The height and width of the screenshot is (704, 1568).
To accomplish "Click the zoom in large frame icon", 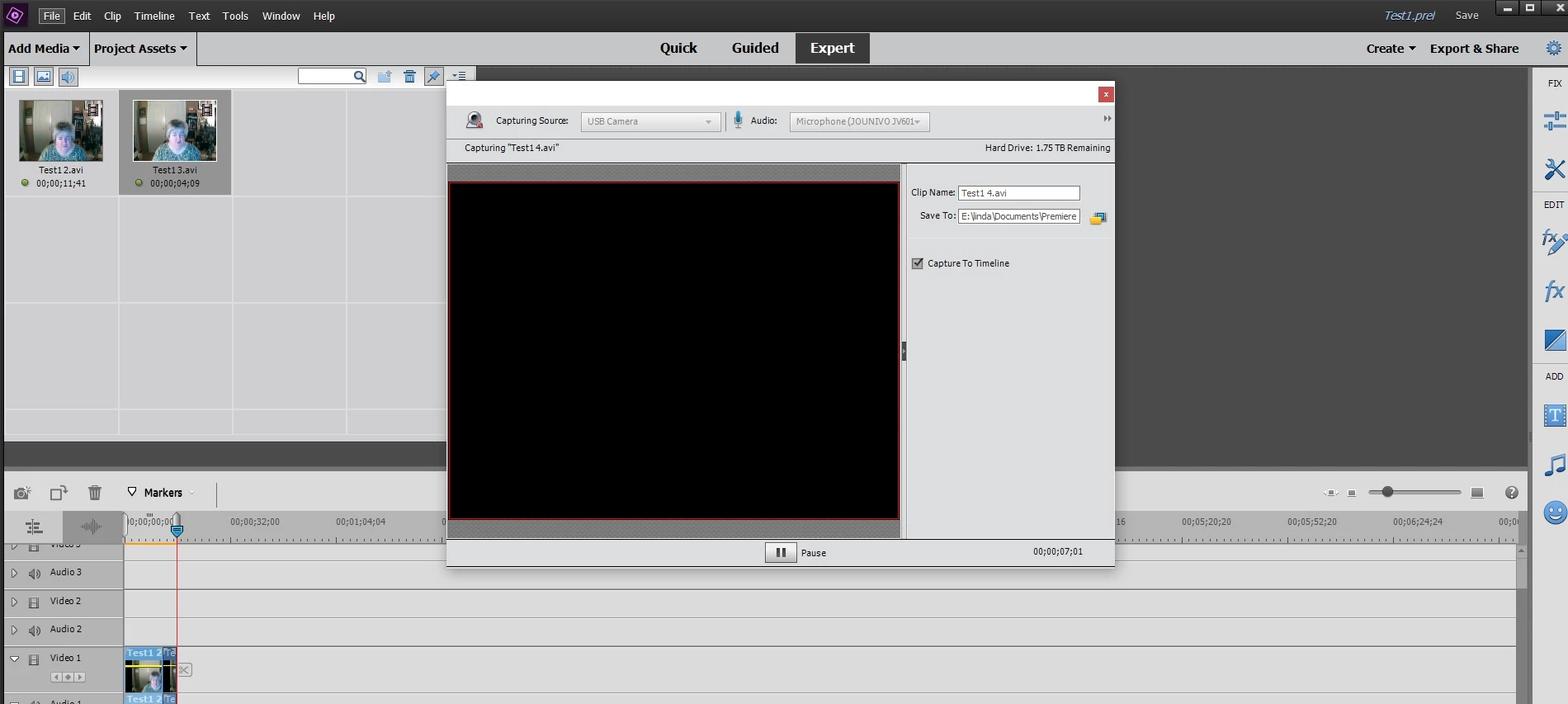I will 1477,493.
